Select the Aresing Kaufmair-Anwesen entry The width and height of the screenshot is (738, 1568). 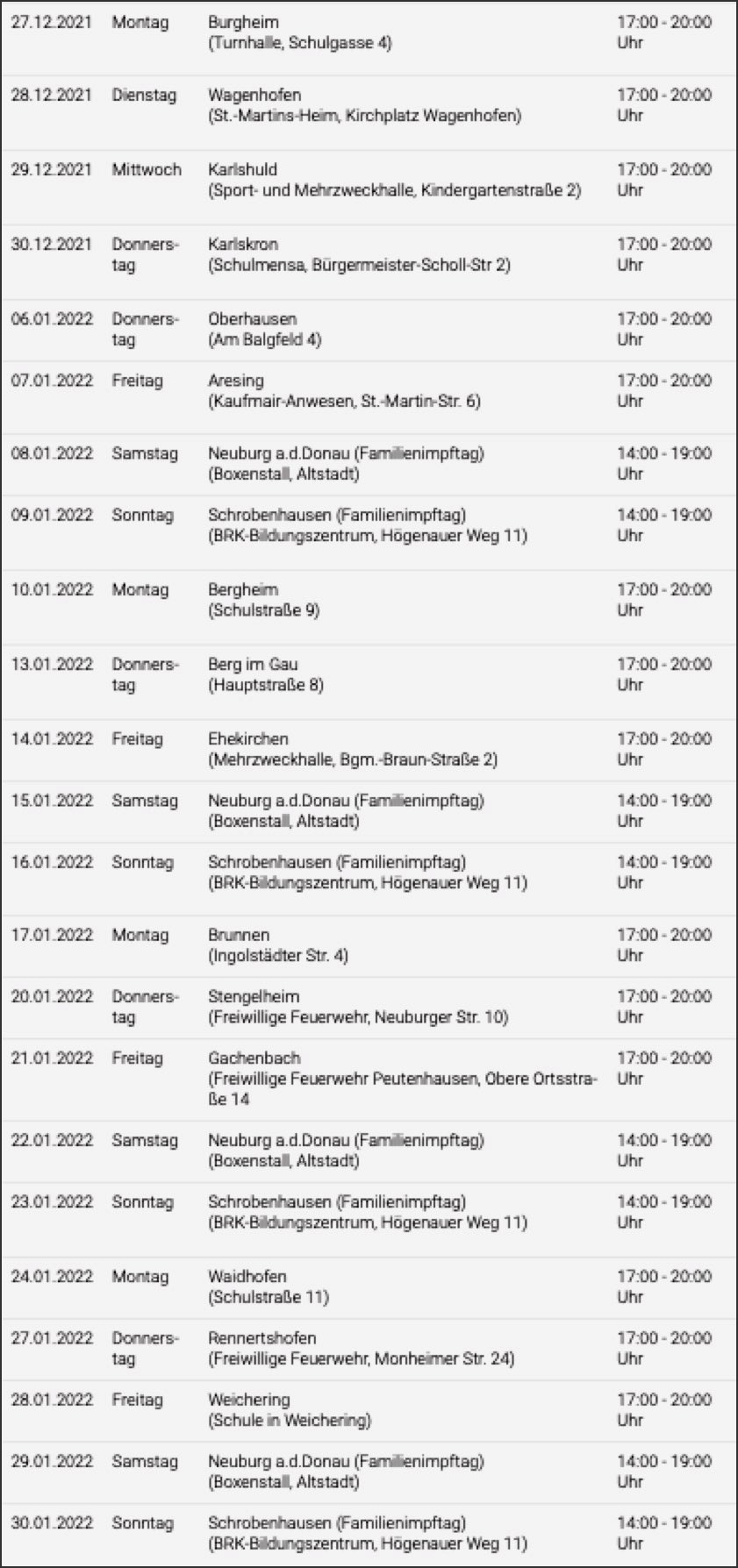pyautogui.click(x=343, y=391)
